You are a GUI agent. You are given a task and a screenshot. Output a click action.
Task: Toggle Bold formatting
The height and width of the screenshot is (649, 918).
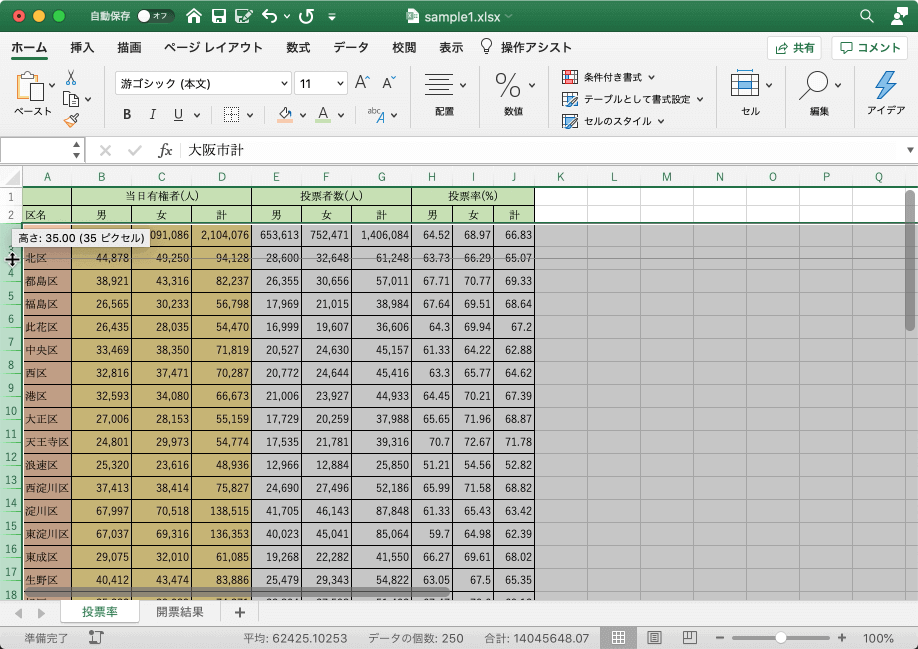tap(127, 114)
